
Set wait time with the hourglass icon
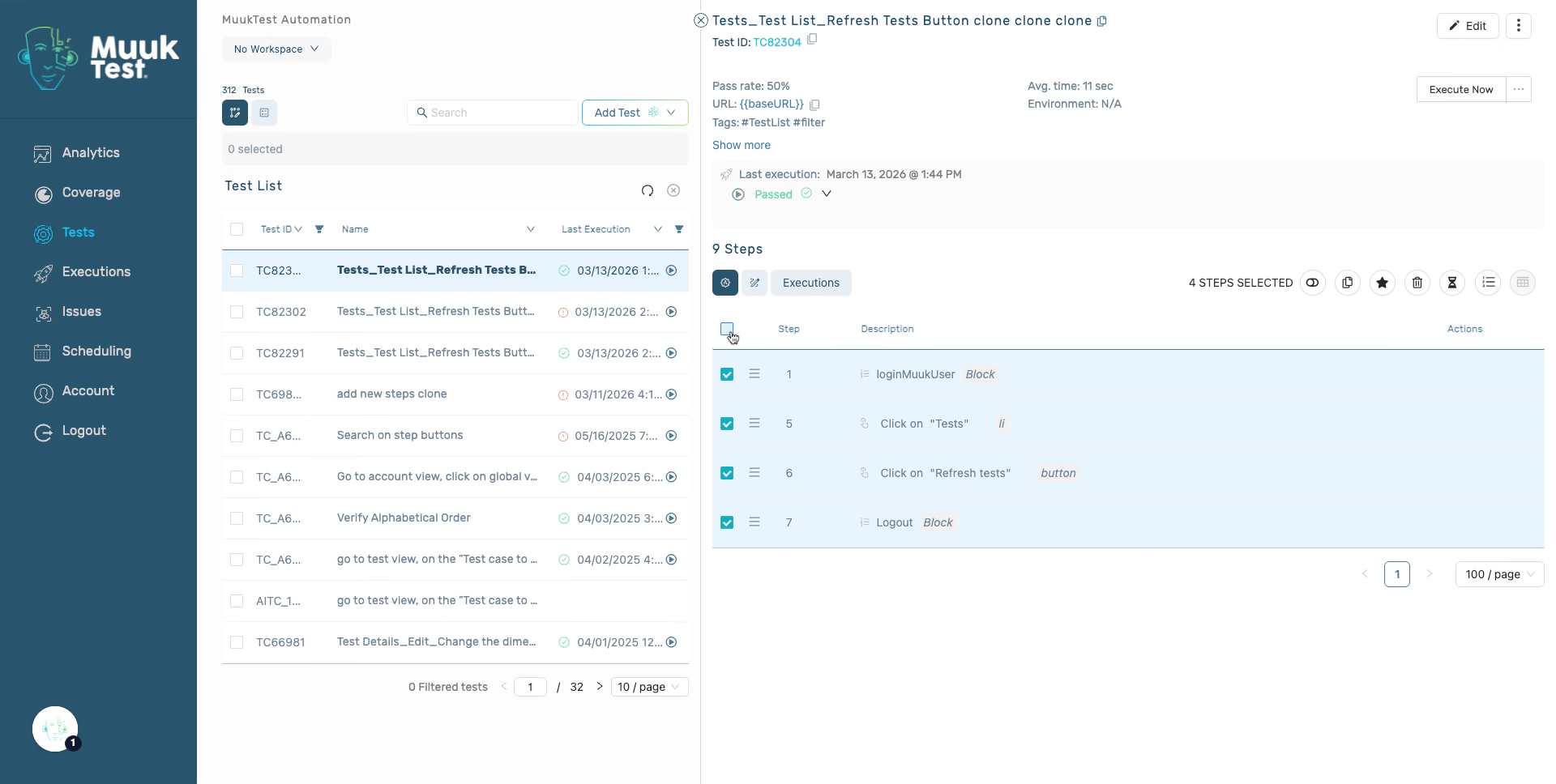coord(1452,283)
